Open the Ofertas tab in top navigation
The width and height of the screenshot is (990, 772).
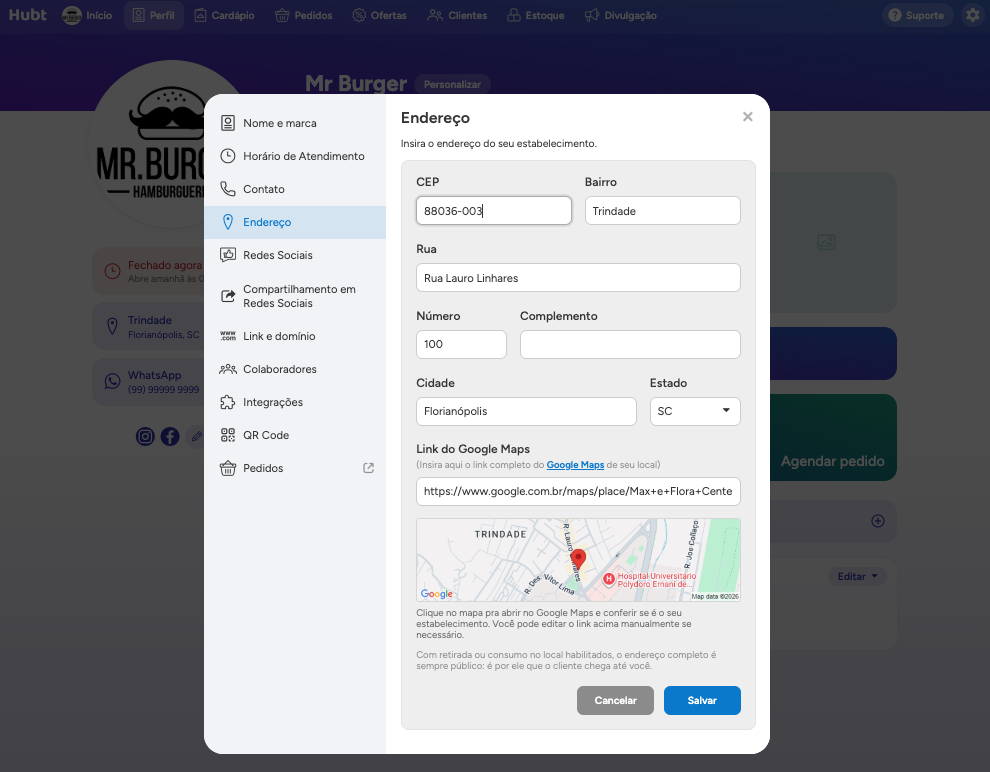[379, 15]
